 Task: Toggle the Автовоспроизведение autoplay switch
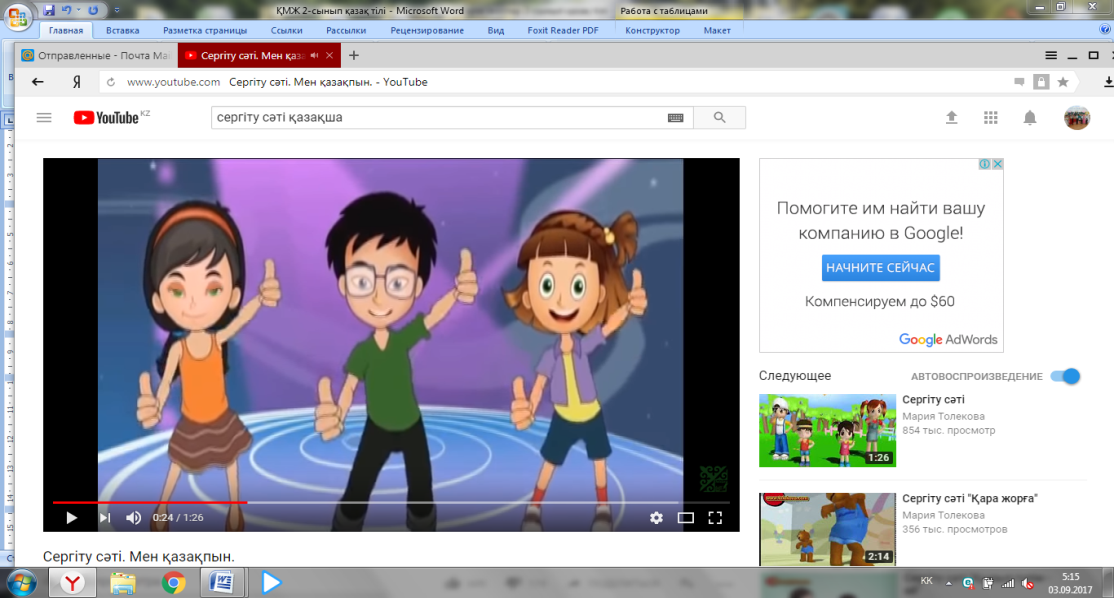(1066, 376)
